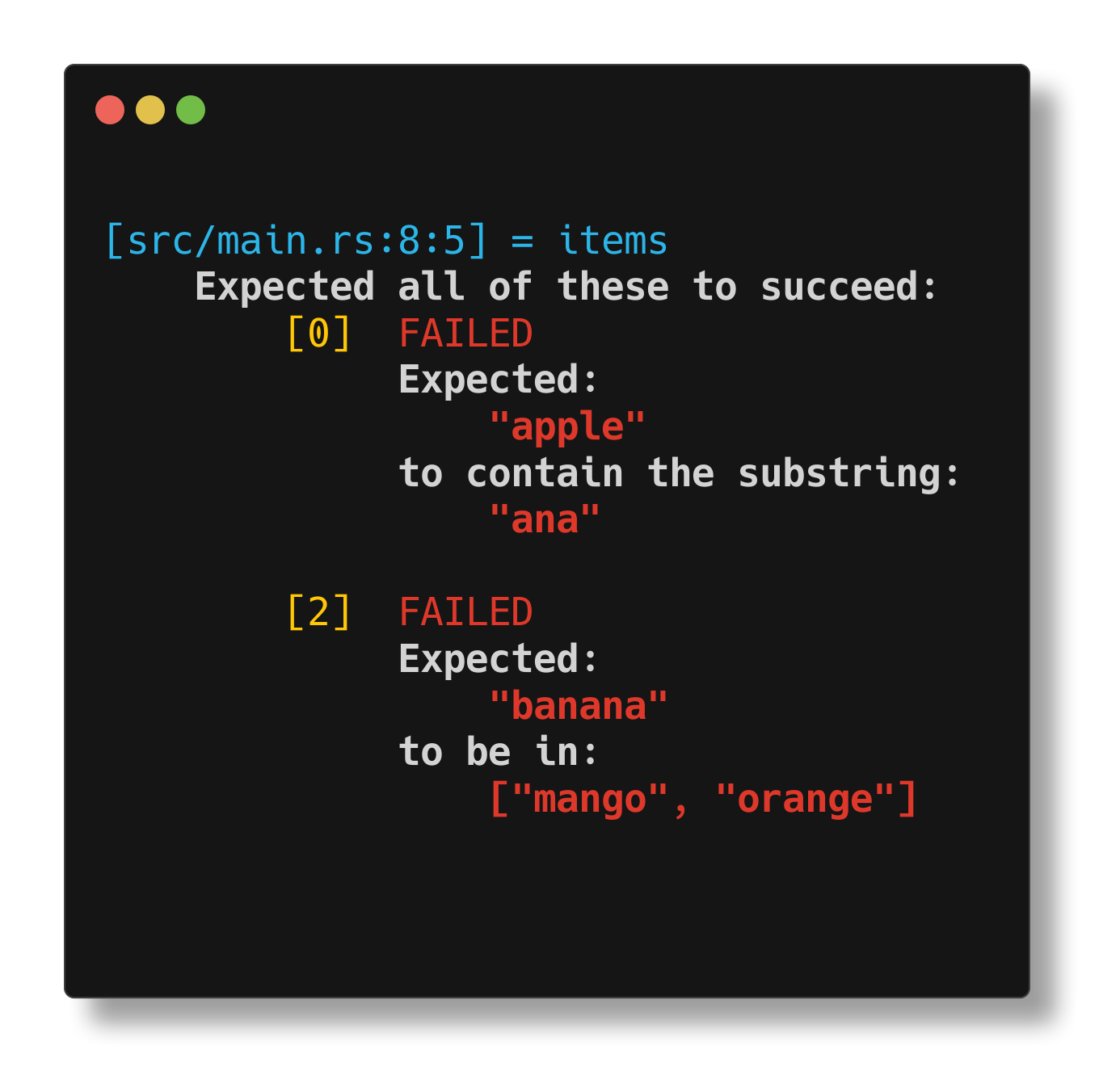Select the red "ana" substring value
The height and width of the screenshot is (1088, 1120).
pos(545,520)
